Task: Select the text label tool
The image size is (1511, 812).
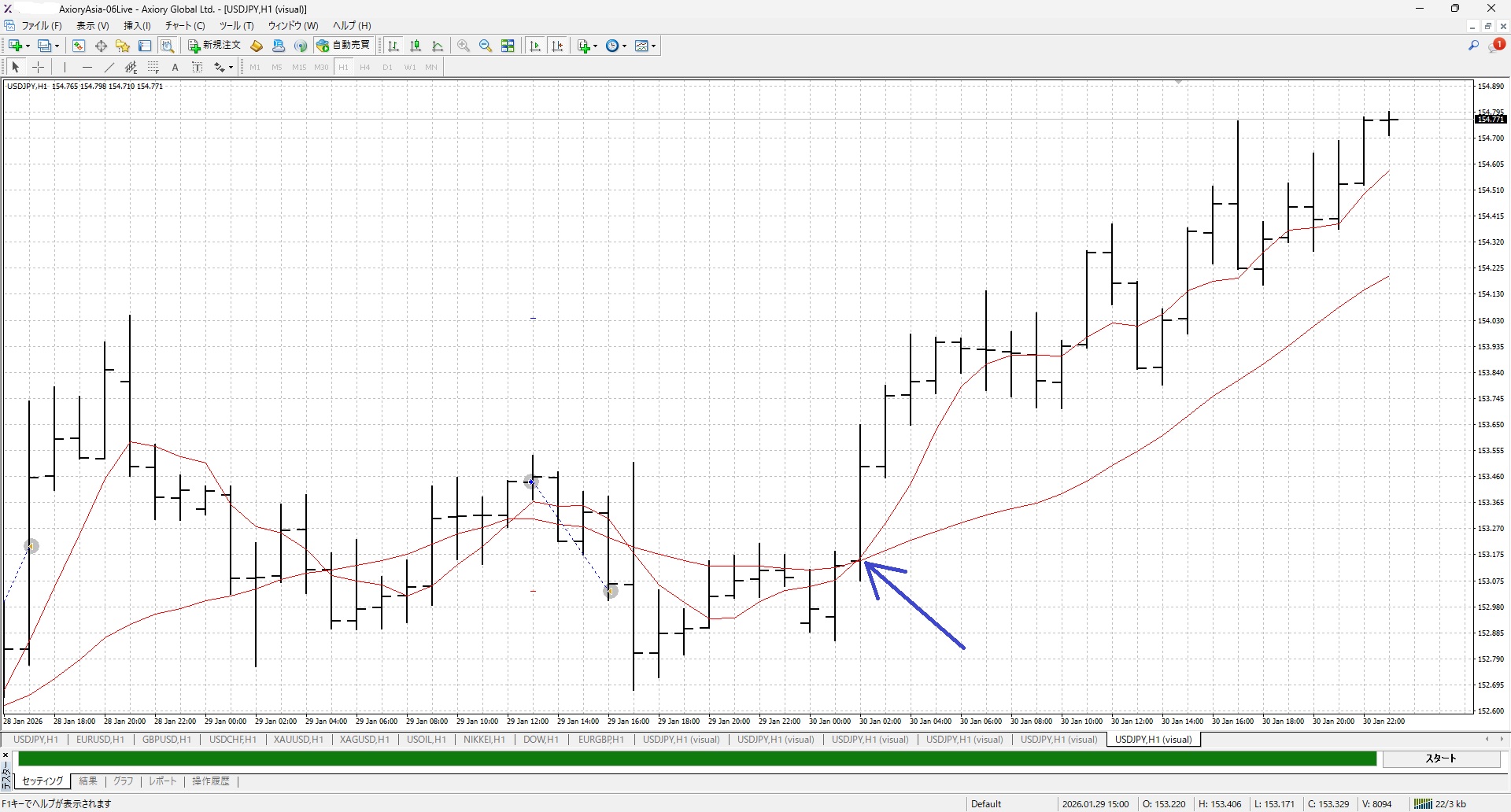Action: click(175, 68)
